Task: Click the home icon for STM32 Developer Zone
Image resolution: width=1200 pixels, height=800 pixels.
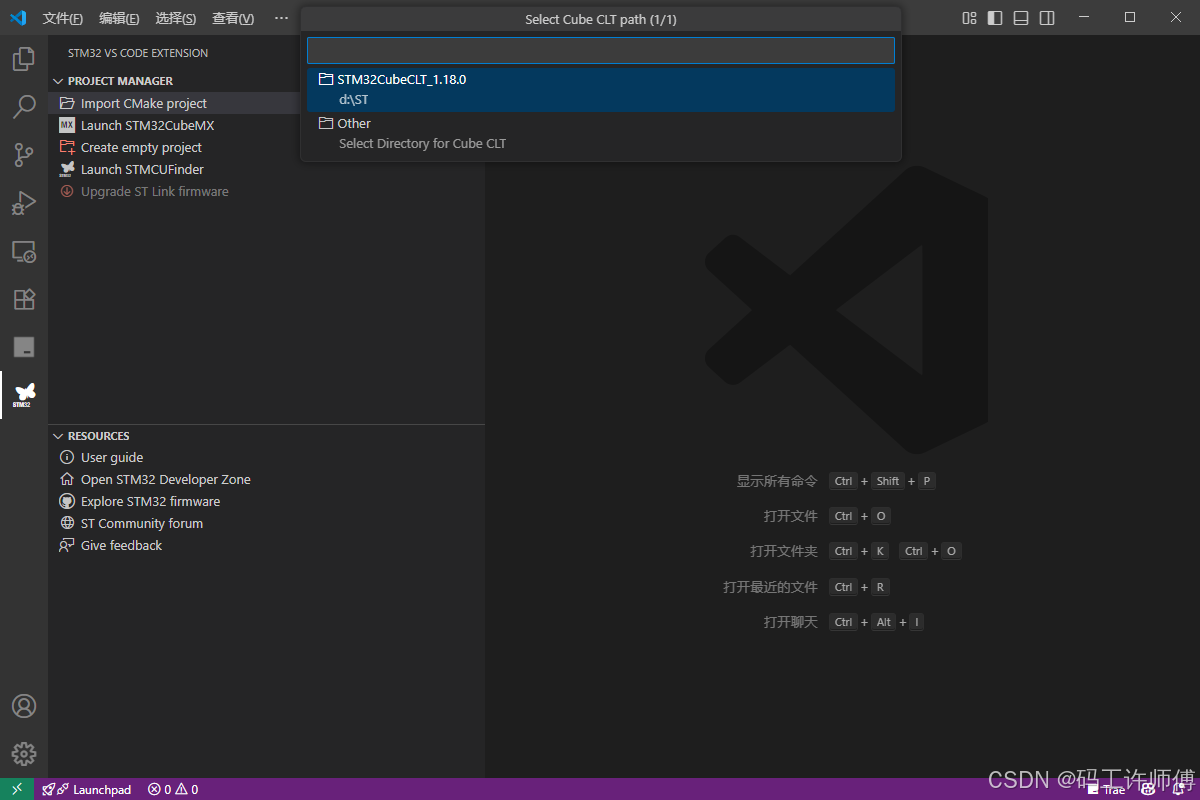Action: click(x=67, y=479)
